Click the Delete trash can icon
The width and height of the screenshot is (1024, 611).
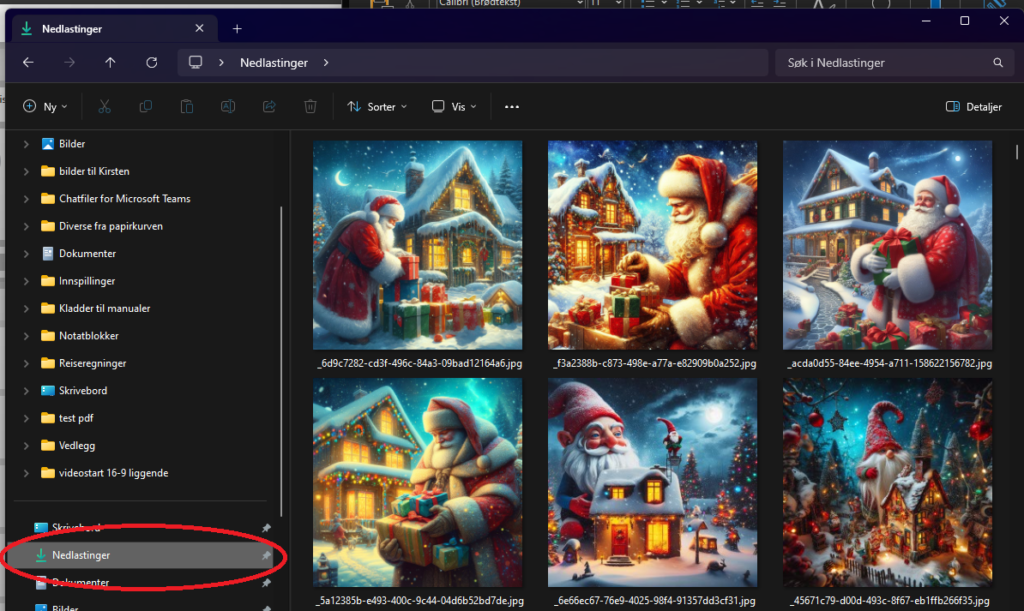(311, 107)
